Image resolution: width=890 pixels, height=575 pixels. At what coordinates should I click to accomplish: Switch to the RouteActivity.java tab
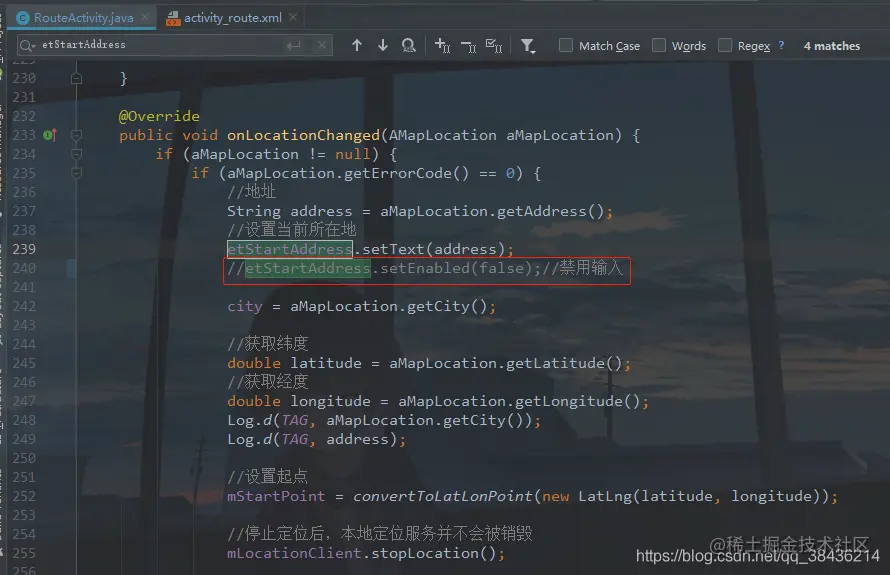(x=83, y=18)
